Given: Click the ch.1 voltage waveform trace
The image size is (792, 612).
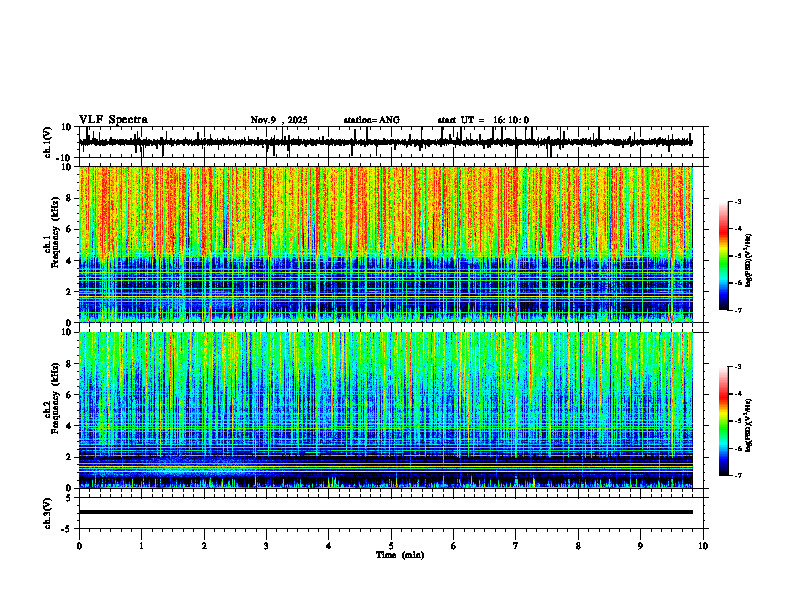Looking at the screenshot, I should pyautogui.click(x=385, y=142).
